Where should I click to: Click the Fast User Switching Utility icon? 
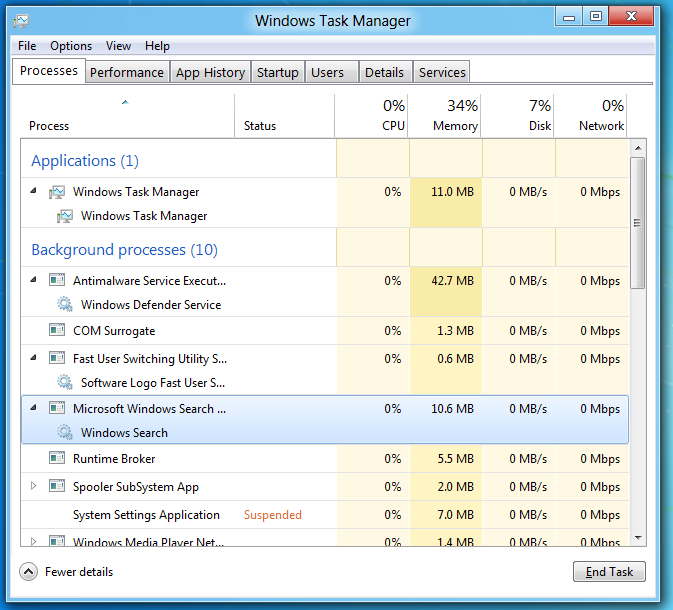pyautogui.click(x=57, y=358)
